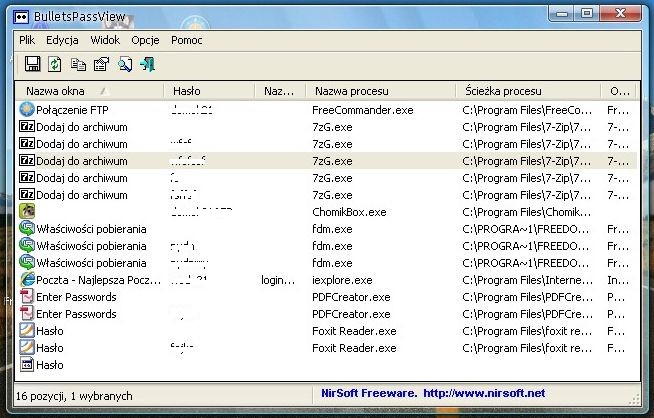
Task: Click the login... cell in Poczta row
Action: pos(278,280)
